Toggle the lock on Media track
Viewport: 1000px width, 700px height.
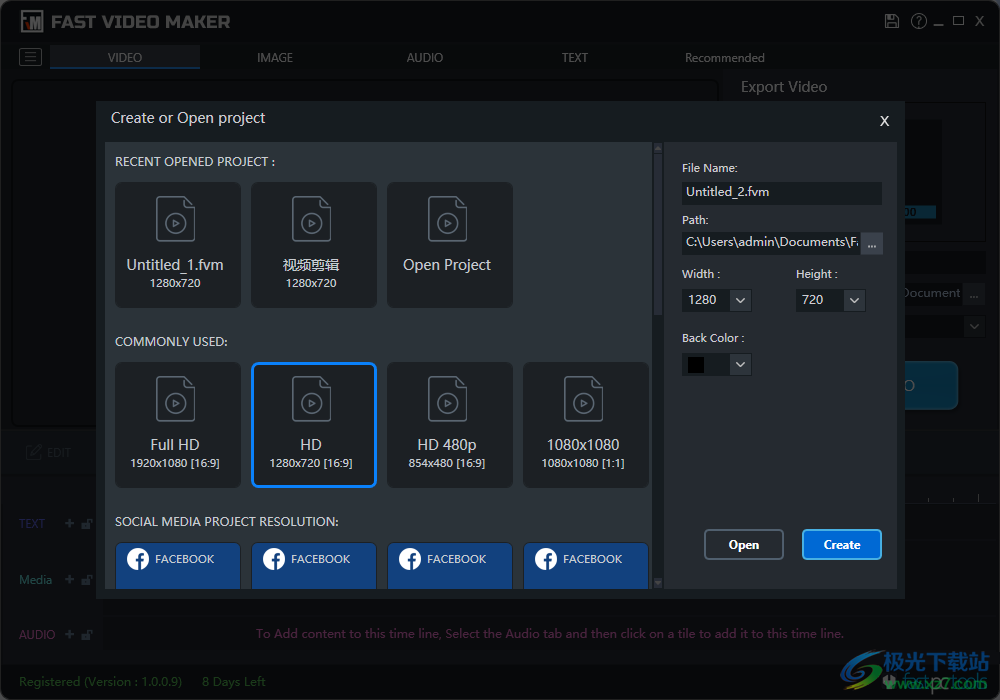[x=87, y=580]
